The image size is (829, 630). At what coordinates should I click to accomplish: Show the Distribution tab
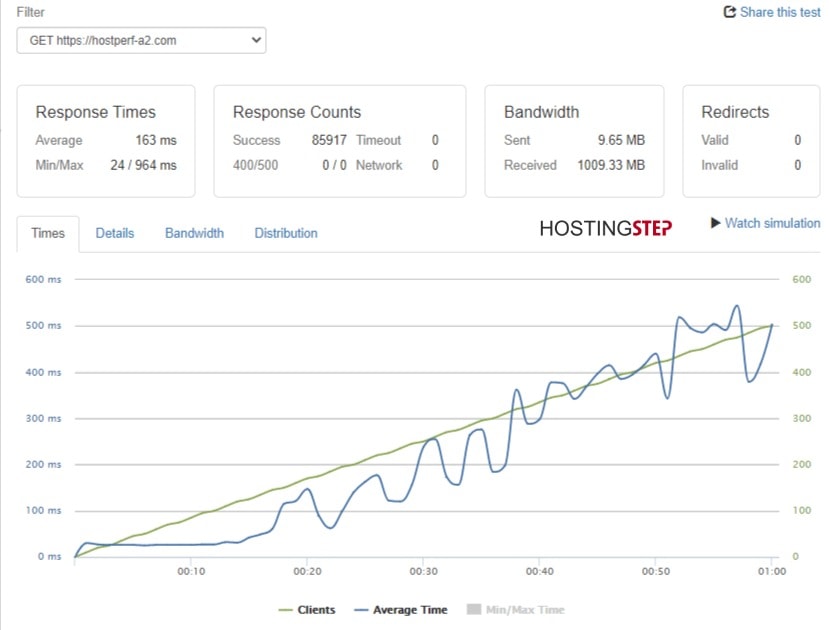[x=286, y=233]
